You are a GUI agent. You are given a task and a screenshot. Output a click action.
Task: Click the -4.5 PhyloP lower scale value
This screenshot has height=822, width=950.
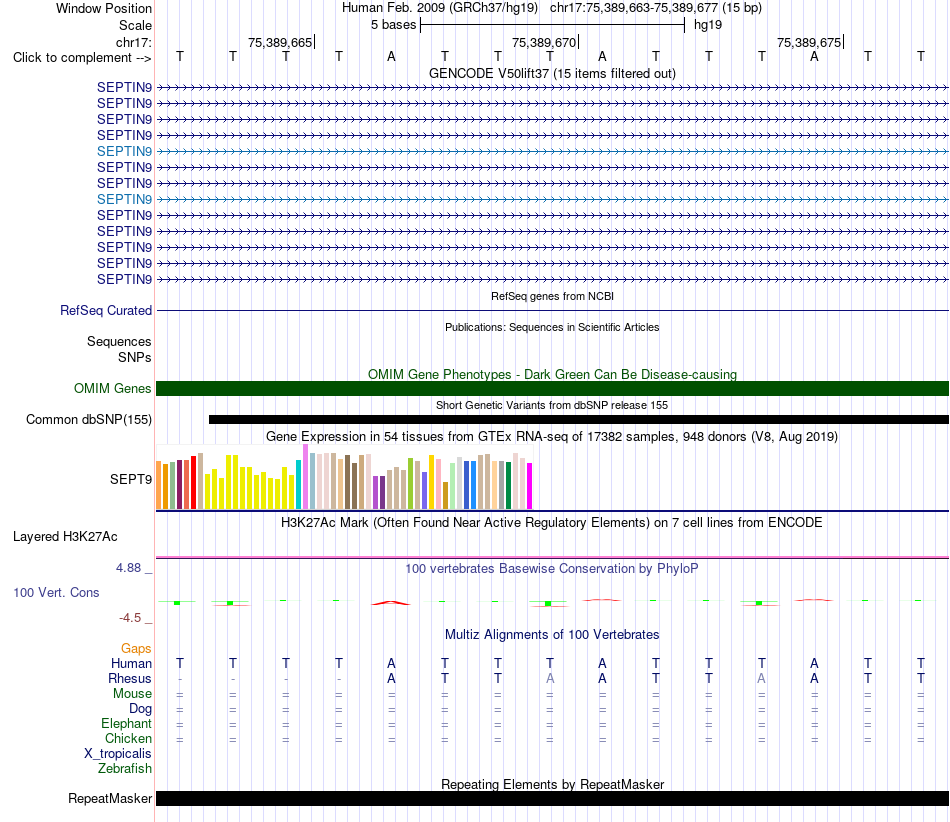tap(130, 618)
